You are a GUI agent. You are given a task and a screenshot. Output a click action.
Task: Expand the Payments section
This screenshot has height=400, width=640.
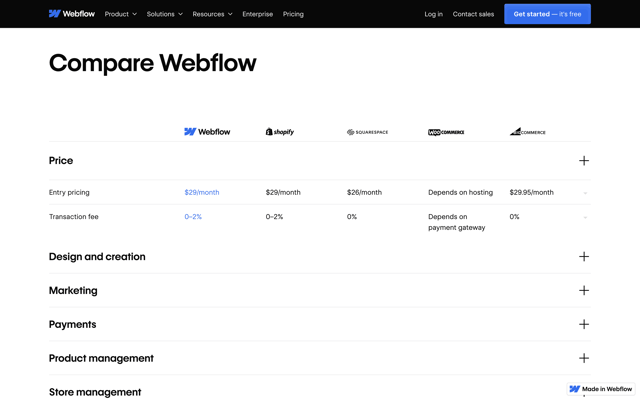[584, 324]
